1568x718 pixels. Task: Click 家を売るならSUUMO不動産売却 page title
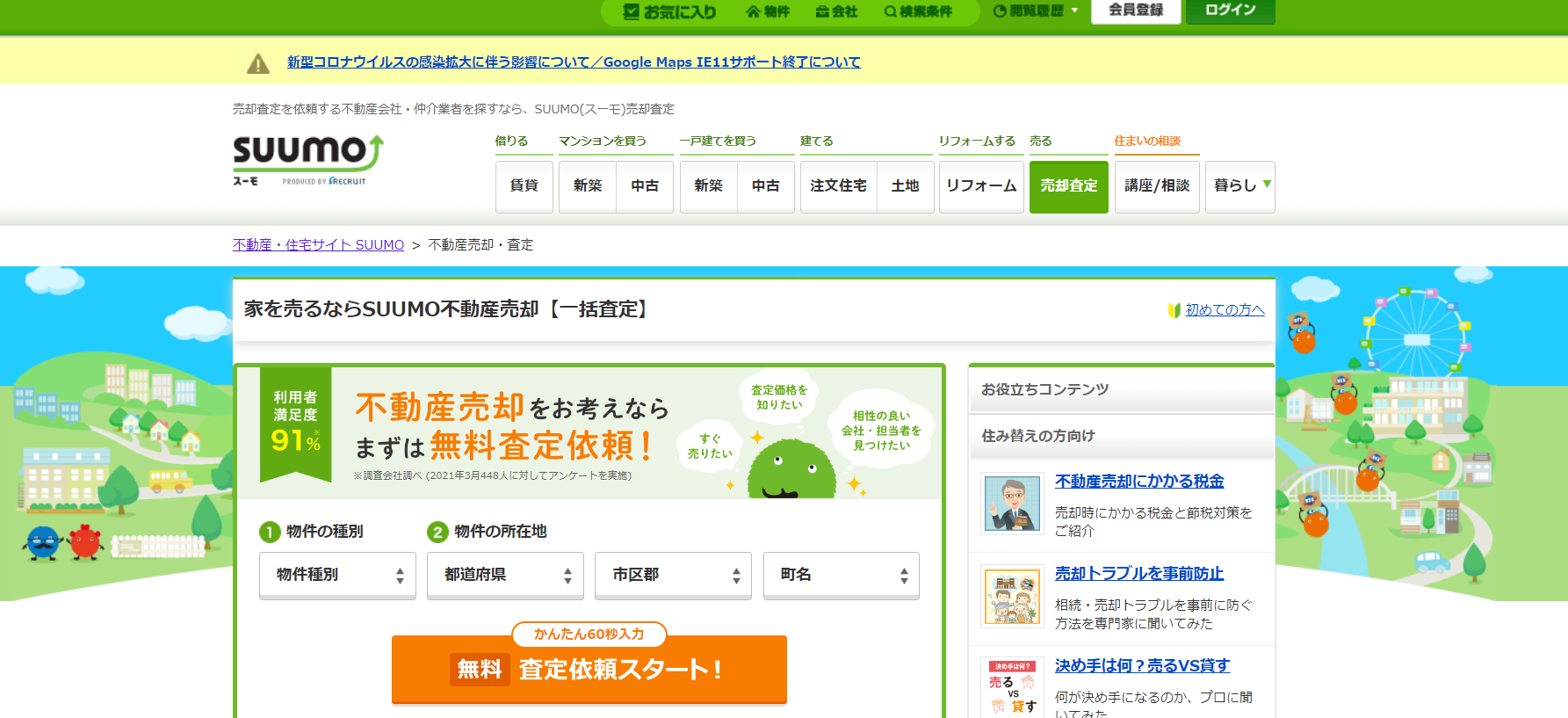(448, 309)
